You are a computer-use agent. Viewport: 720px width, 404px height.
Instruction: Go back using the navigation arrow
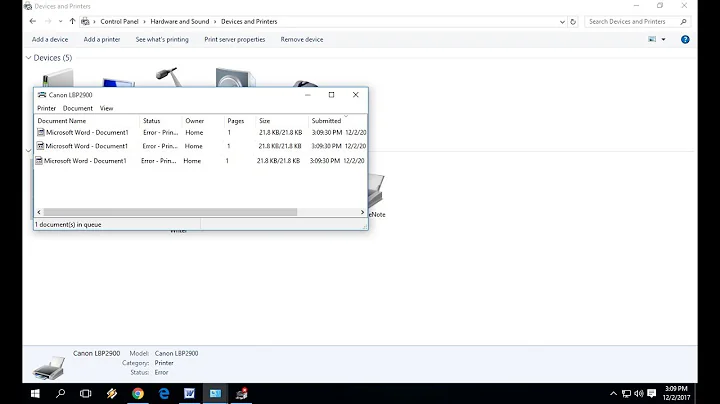pyautogui.click(x=33, y=21)
